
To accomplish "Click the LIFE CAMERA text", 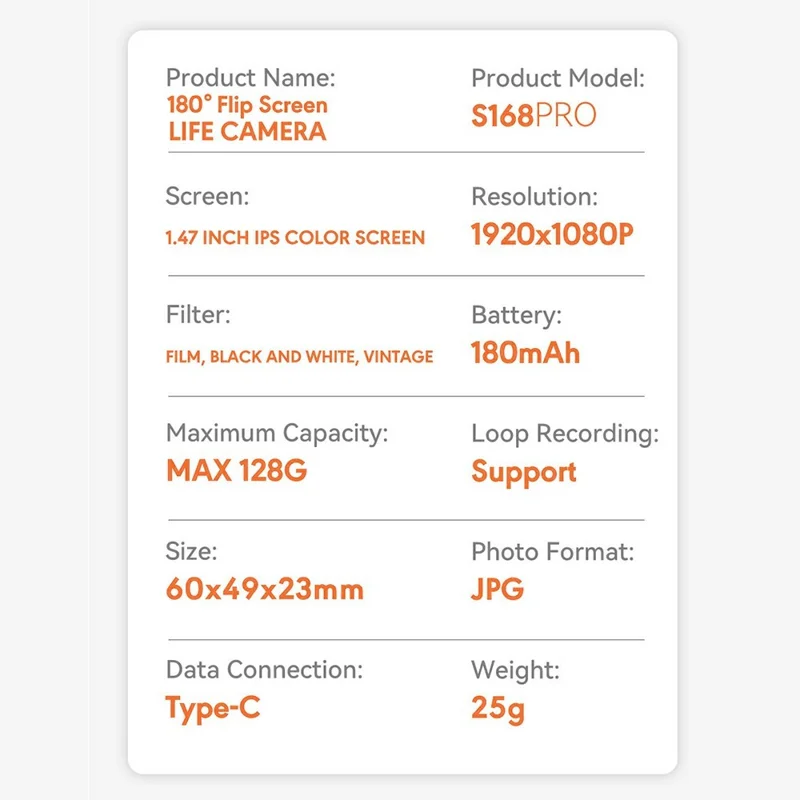I will point(247,132).
